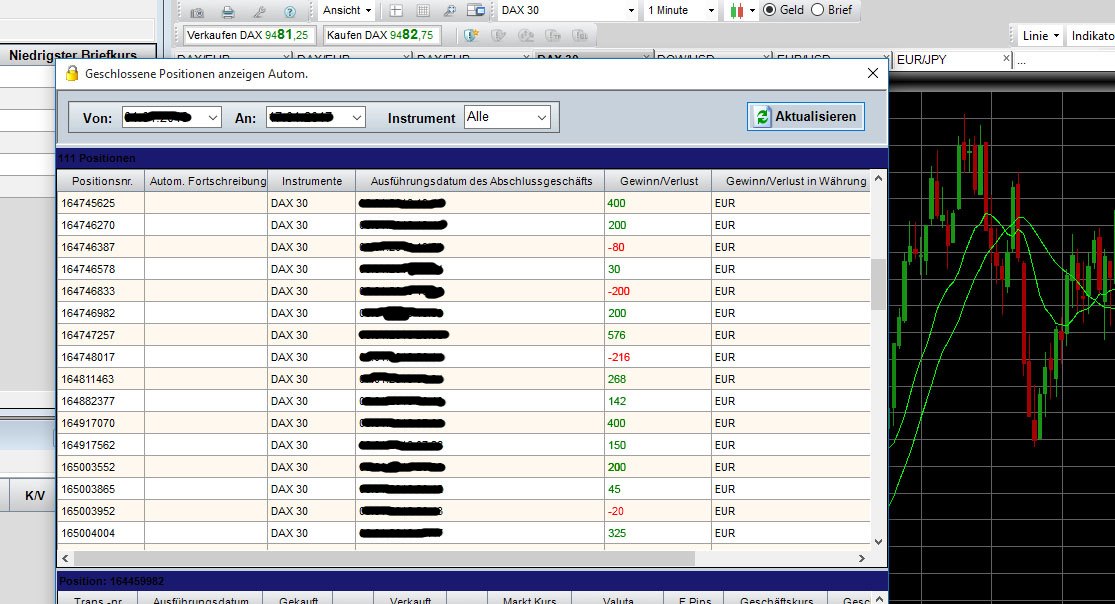
Task: Sort by Positionsnr. column header
Action: point(102,181)
